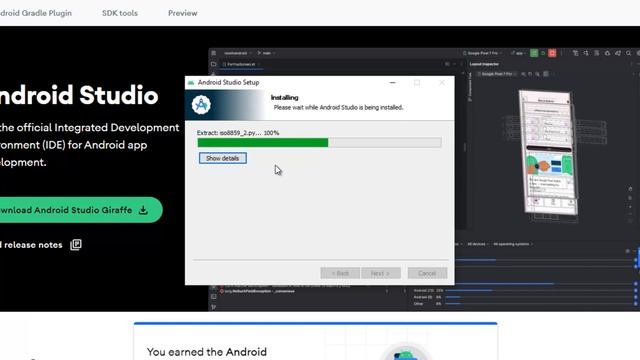Click Download Android Studio Giraffe button

(81, 210)
